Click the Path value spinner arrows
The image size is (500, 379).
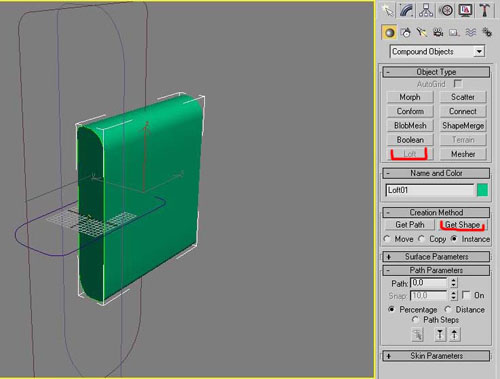[453, 283]
